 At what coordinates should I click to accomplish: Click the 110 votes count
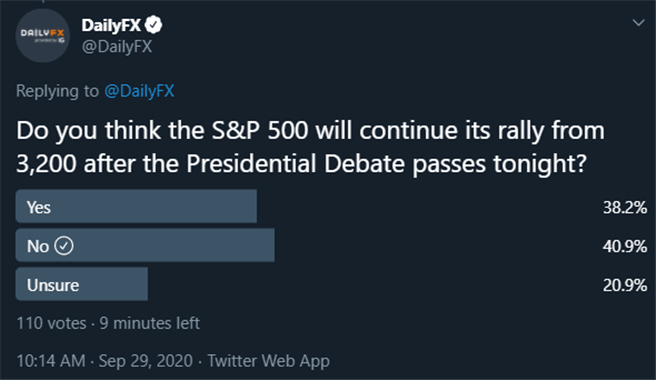[51, 323]
